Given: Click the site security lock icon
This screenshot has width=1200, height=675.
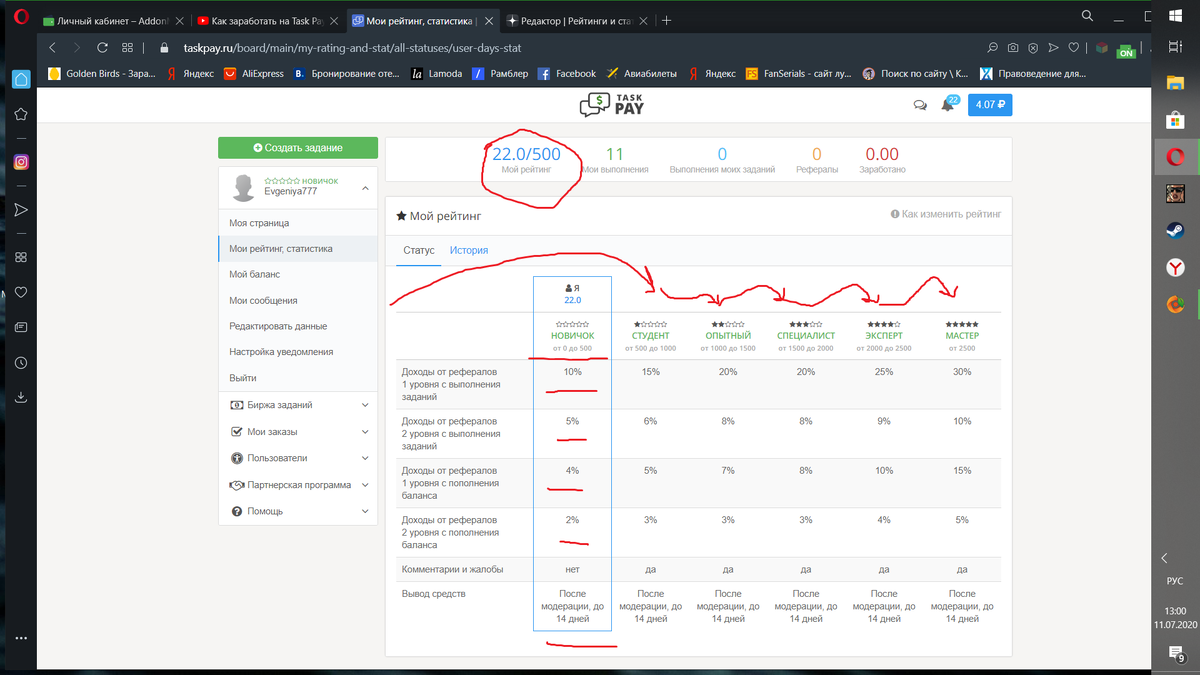Looking at the screenshot, I should (164, 47).
